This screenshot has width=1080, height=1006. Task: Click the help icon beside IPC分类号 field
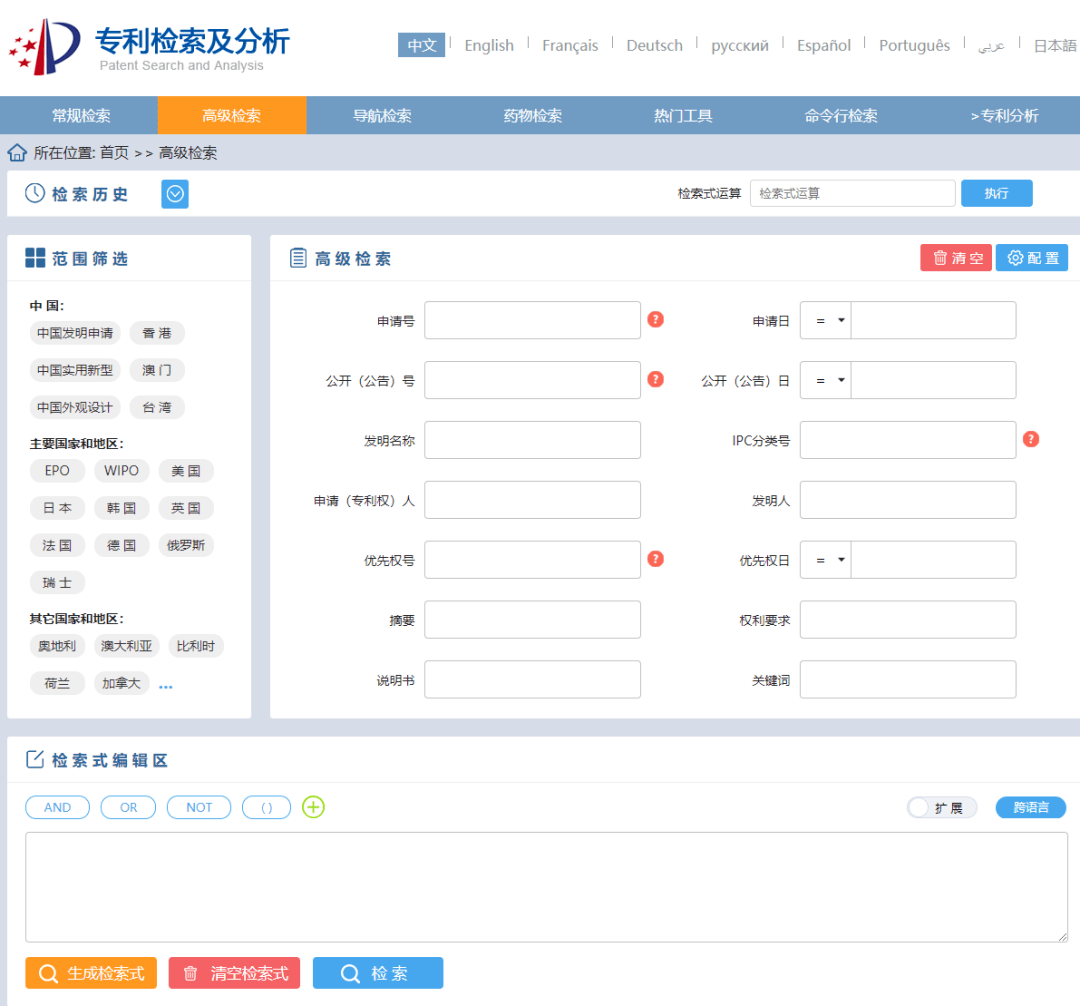(x=1031, y=439)
